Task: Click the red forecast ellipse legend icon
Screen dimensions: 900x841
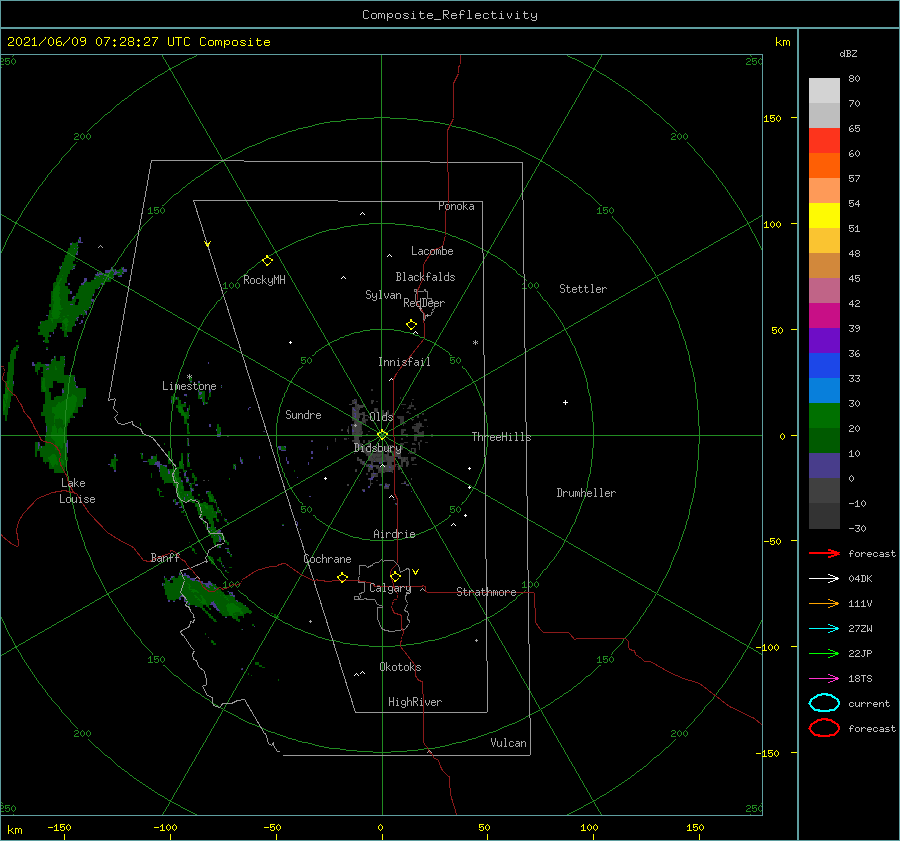Action: pos(825,728)
